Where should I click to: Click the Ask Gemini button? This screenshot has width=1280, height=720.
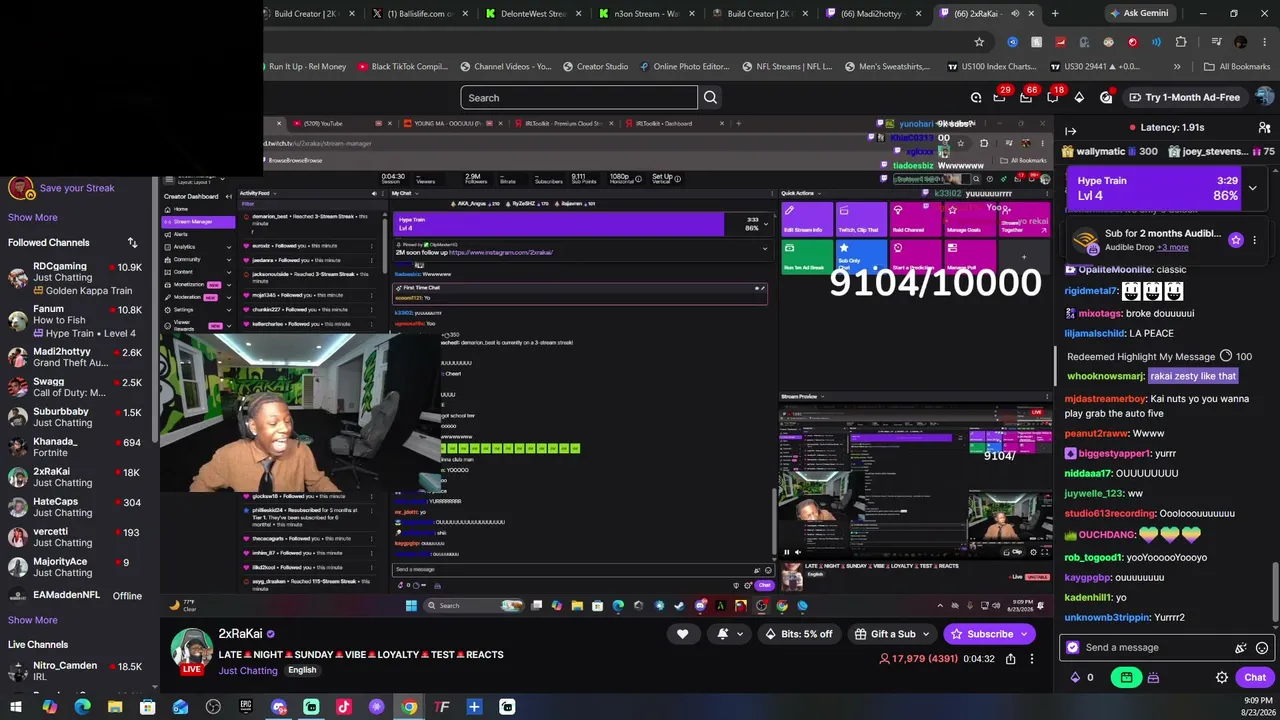pos(1138,13)
